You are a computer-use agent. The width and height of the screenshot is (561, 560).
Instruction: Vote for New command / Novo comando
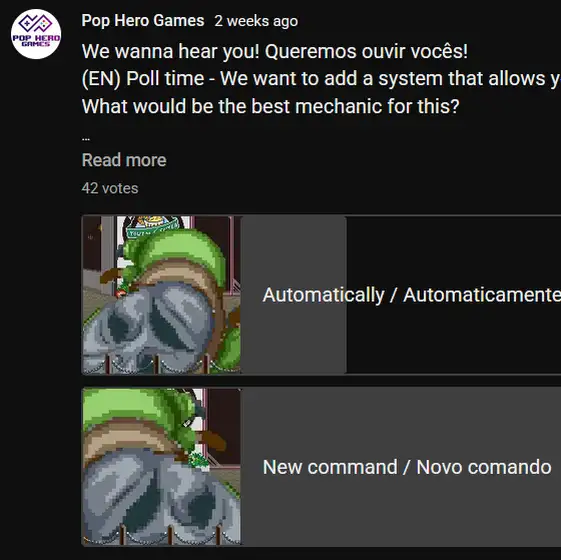pos(321,467)
